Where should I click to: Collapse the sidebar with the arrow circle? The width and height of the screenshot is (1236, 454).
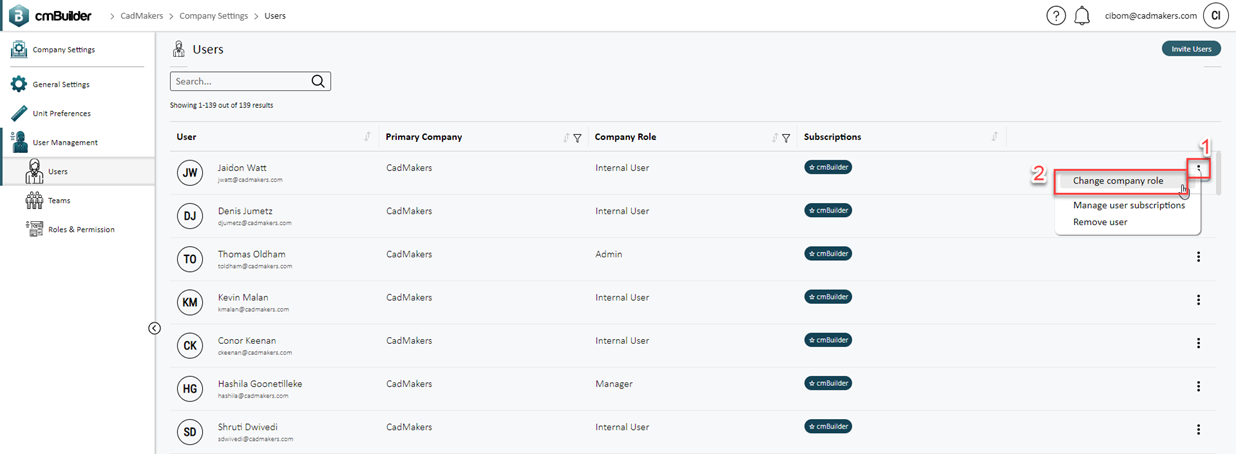[154, 328]
